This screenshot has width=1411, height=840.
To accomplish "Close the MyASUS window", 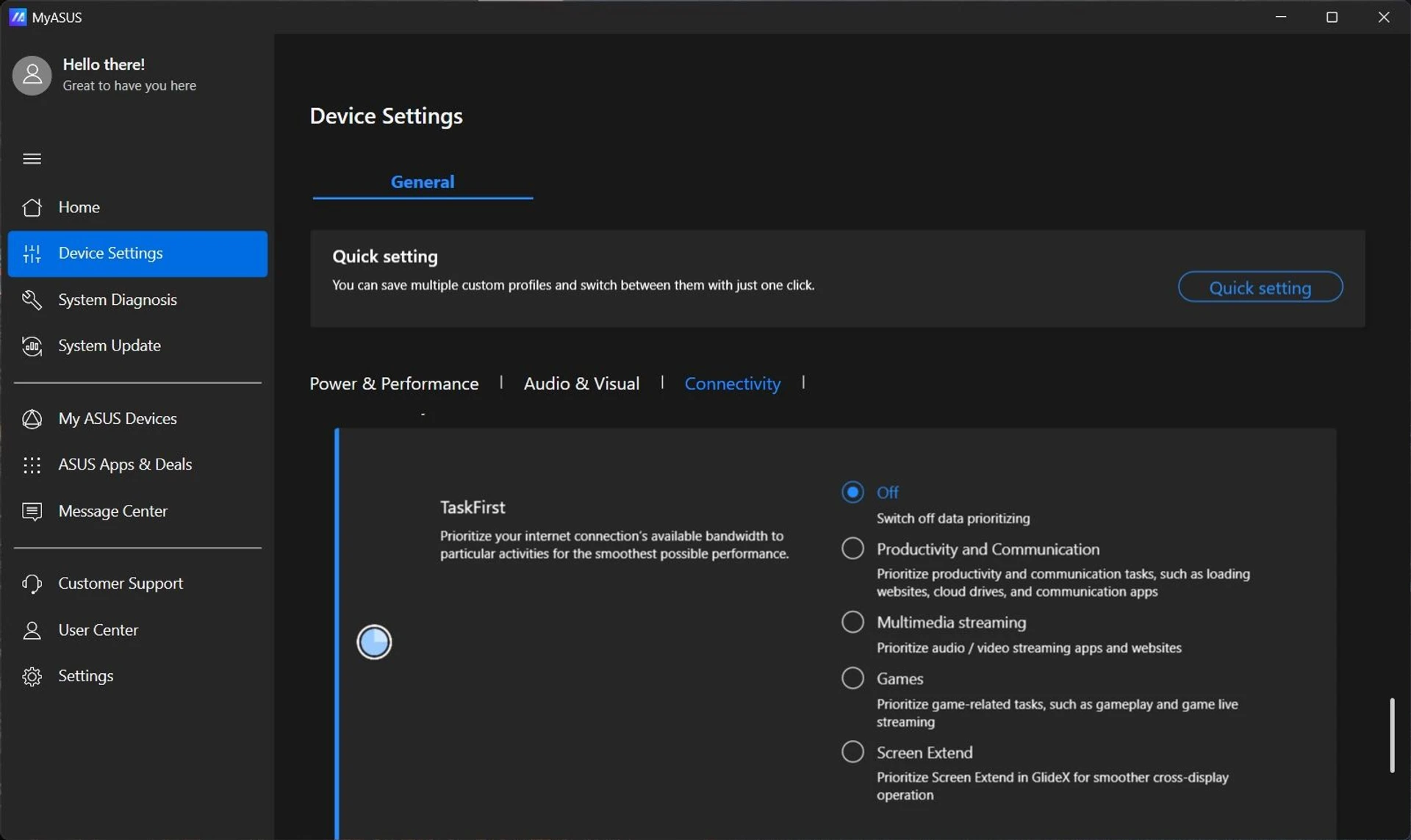I will pos(1383,17).
